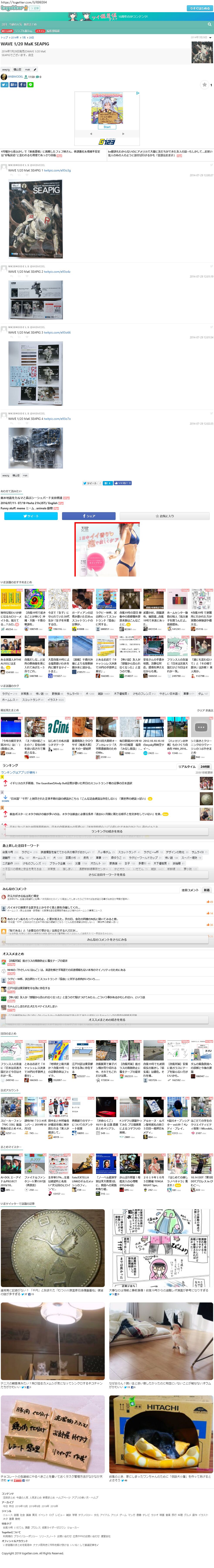Open search with the magnifier icon

pos(209,24)
